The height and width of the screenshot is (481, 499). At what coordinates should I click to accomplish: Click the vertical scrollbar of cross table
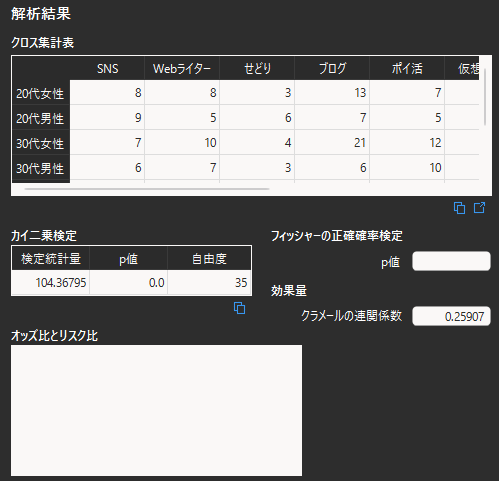[x=485, y=97]
